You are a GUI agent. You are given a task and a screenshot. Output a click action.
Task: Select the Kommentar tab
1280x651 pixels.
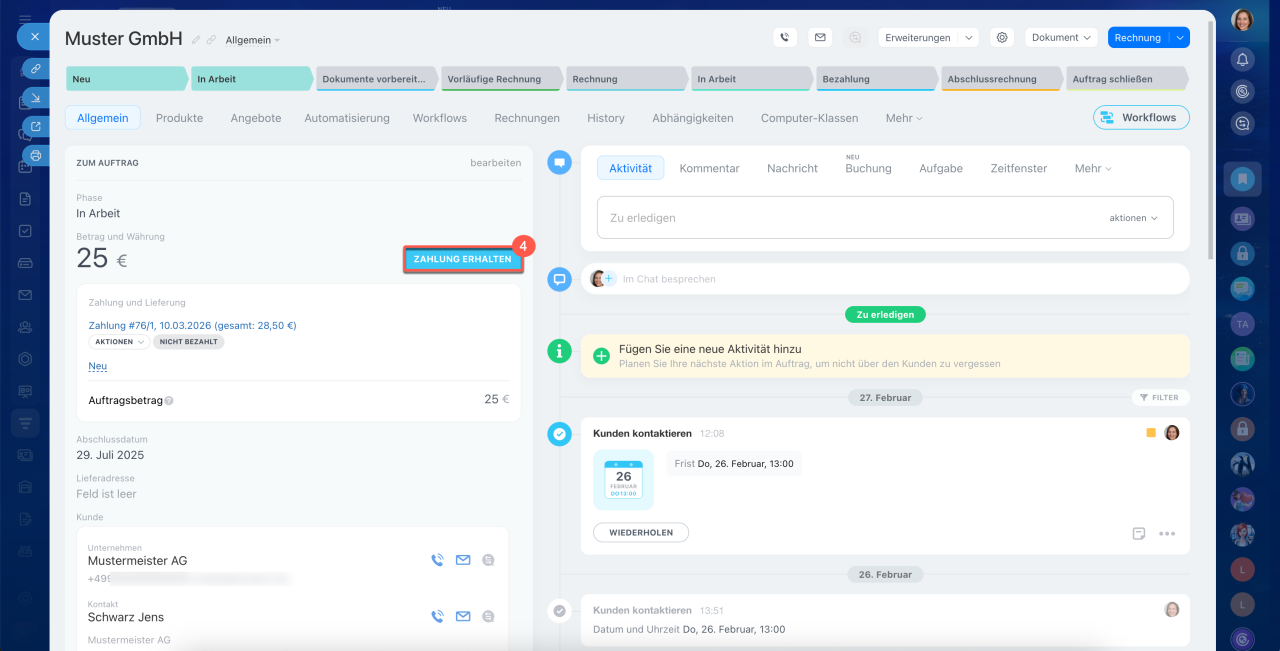pos(709,169)
